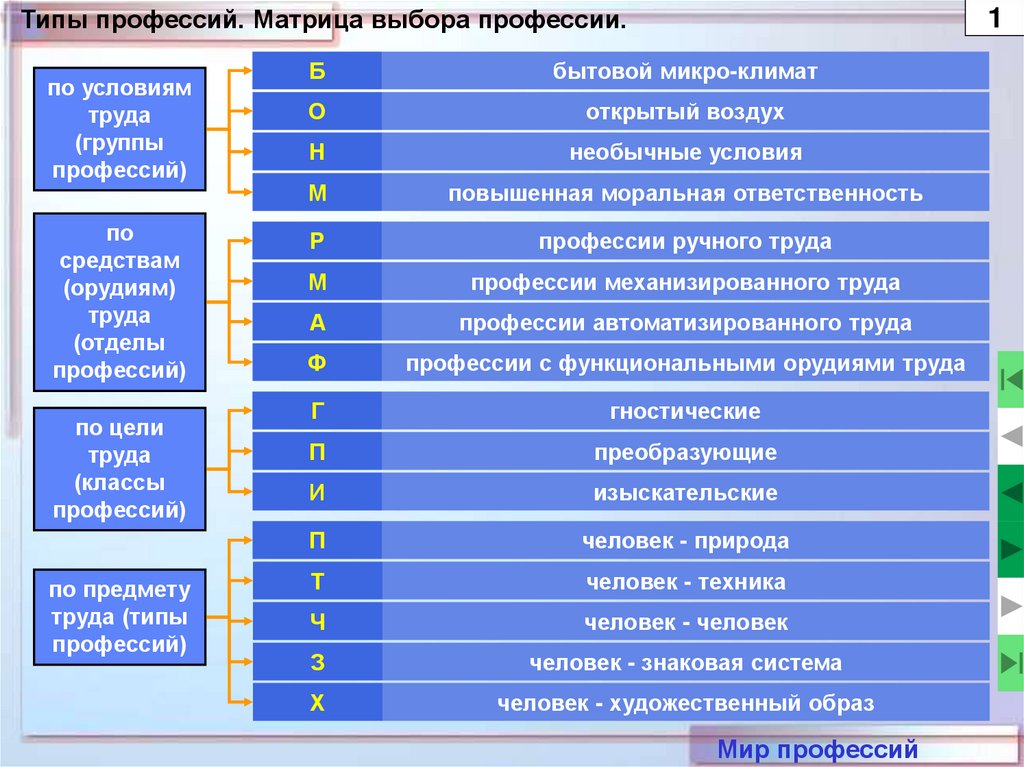The width and height of the screenshot is (1024, 767).
Task: Click the yellow letter 'Т' code cell
Action: 317,581
